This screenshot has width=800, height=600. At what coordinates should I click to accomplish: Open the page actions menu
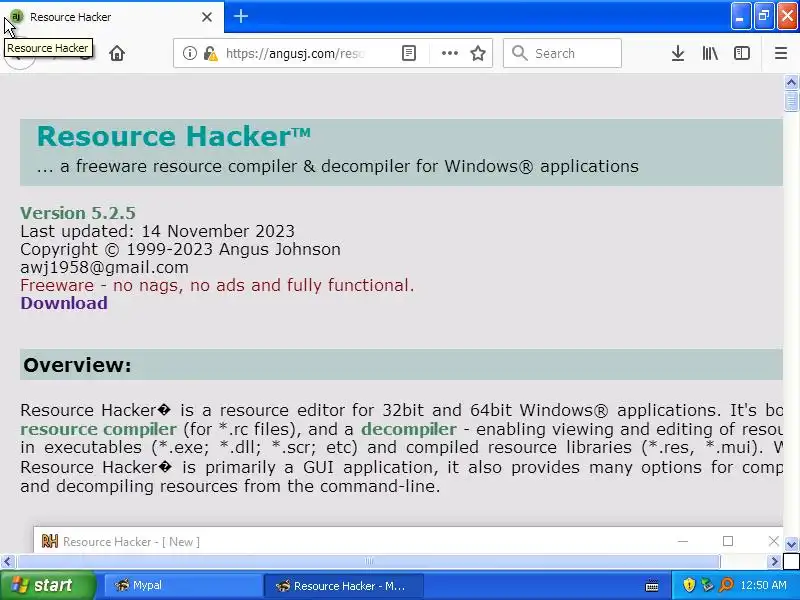449,53
